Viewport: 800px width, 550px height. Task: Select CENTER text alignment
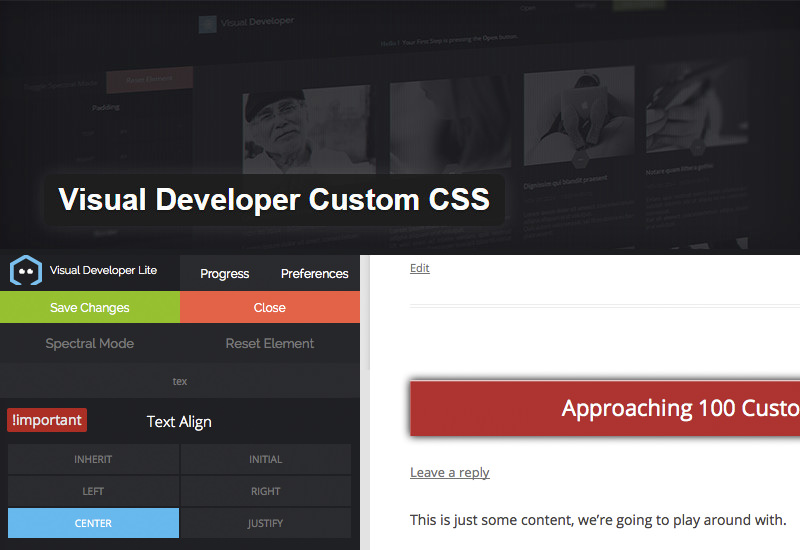click(x=93, y=523)
